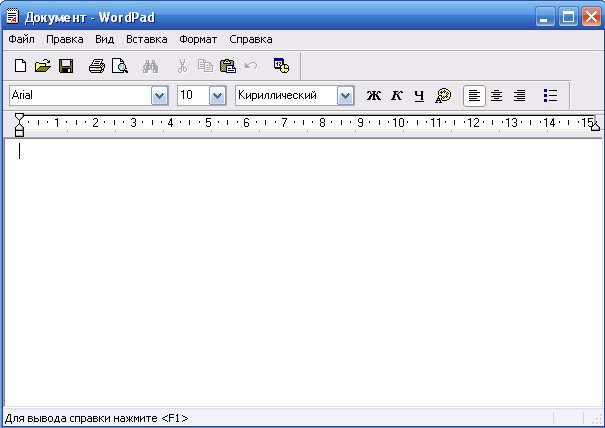This screenshot has height=428, width=605.
Task: Open the Файл menu
Action: tap(22, 39)
